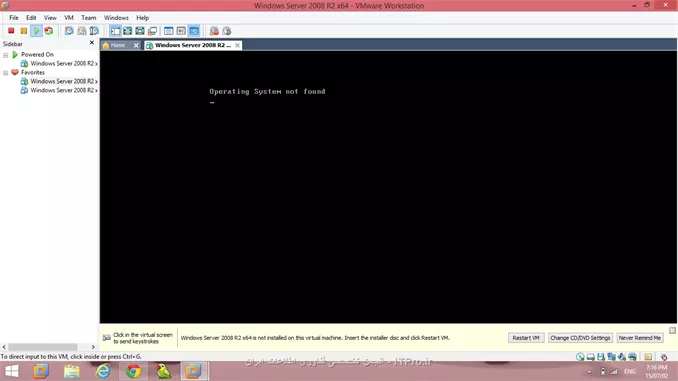Toggle the Show/Hide Sidebar toolbar button
The width and height of the screenshot is (678, 381).
[x=115, y=31]
